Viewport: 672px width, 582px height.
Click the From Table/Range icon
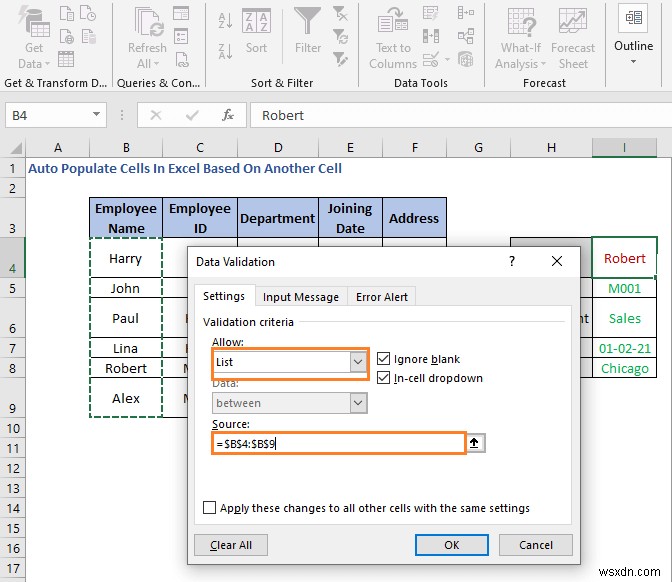click(x=66, y=59)
